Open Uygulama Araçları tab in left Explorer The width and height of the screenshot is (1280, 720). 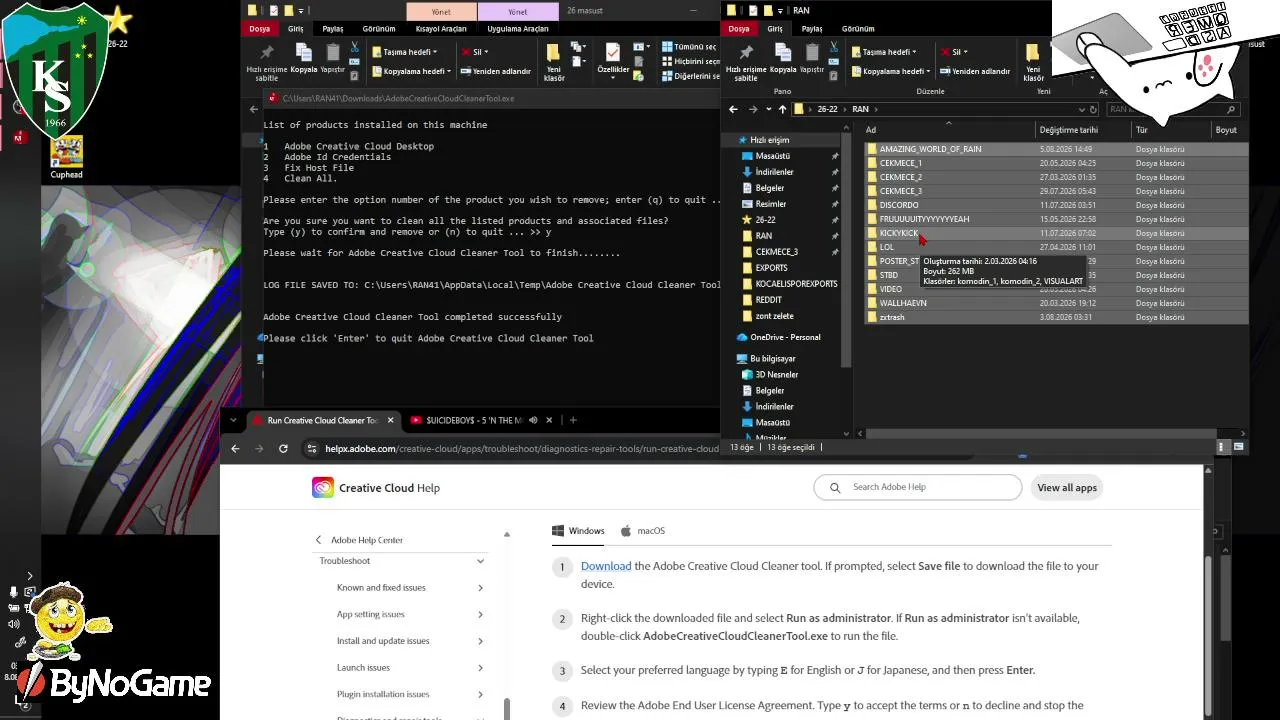click(x=518, y=29)
